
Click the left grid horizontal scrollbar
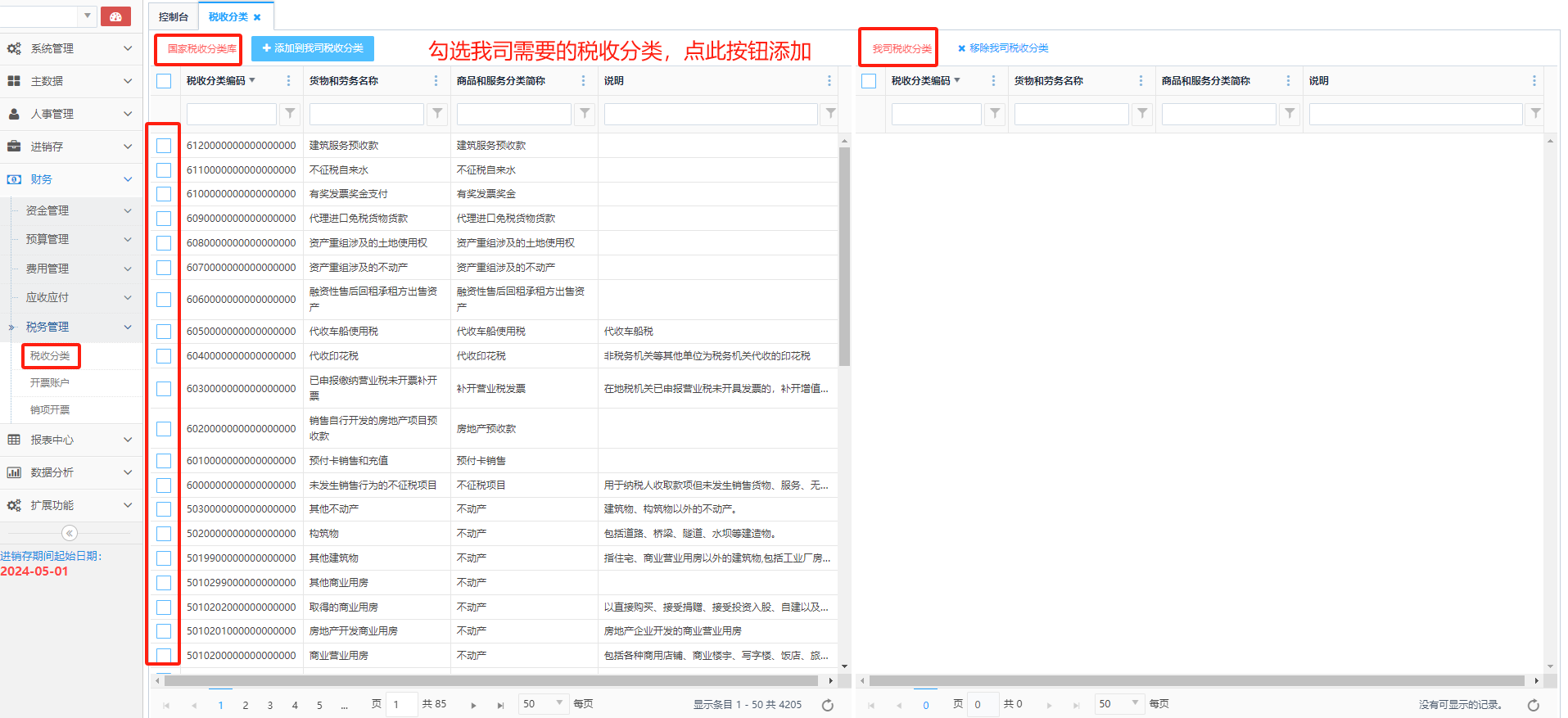click(x=491, y=680)
